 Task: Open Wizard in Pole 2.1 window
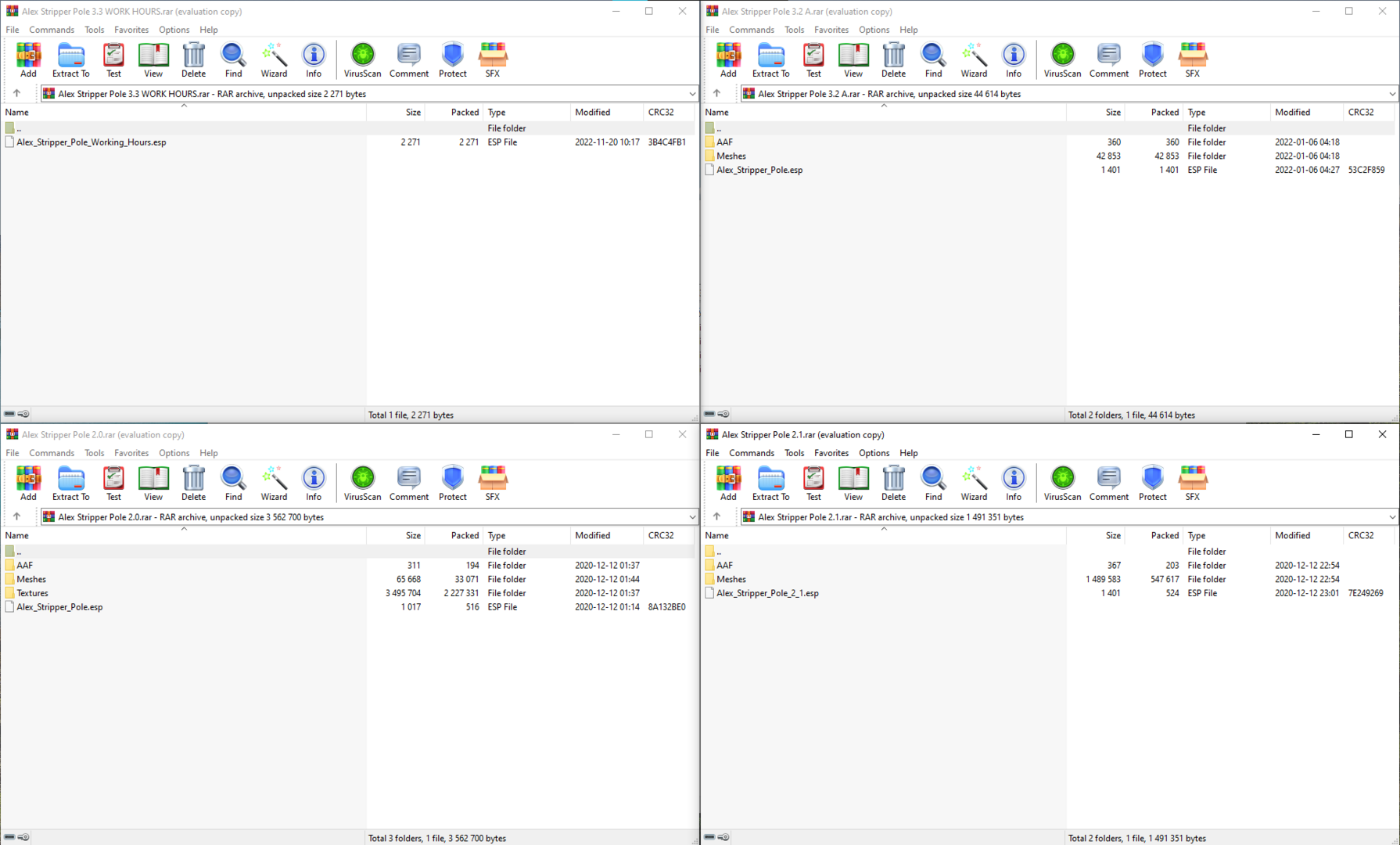point(974,484)
